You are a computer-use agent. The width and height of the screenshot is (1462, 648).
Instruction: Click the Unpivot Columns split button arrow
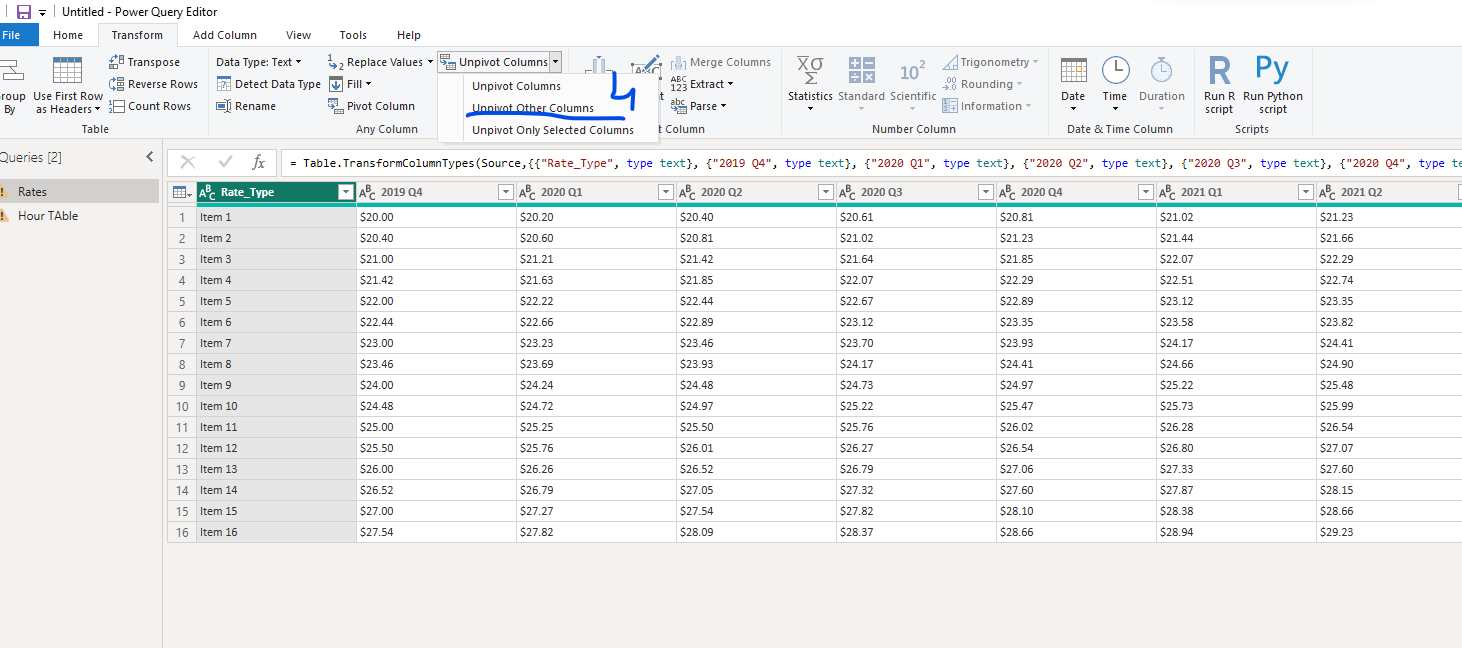[555, 62]
